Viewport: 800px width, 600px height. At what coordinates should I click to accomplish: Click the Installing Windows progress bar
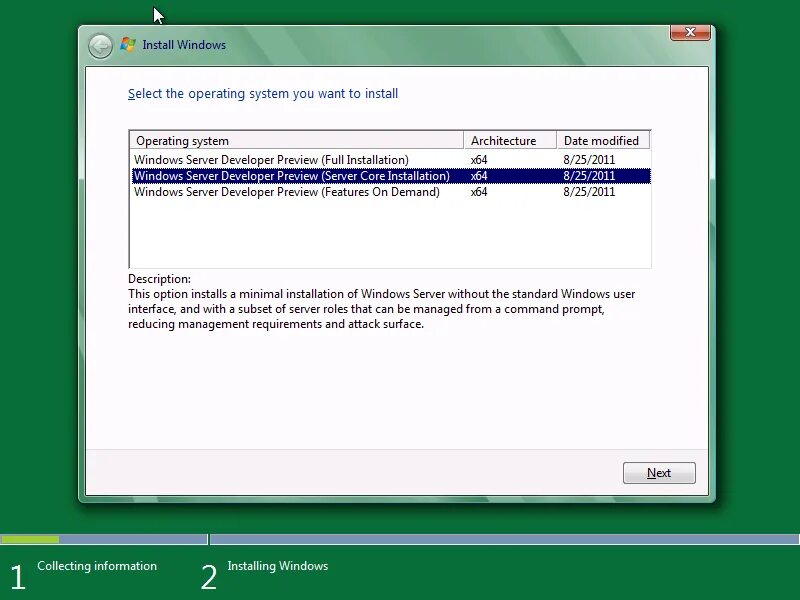(x=505, y=539)
